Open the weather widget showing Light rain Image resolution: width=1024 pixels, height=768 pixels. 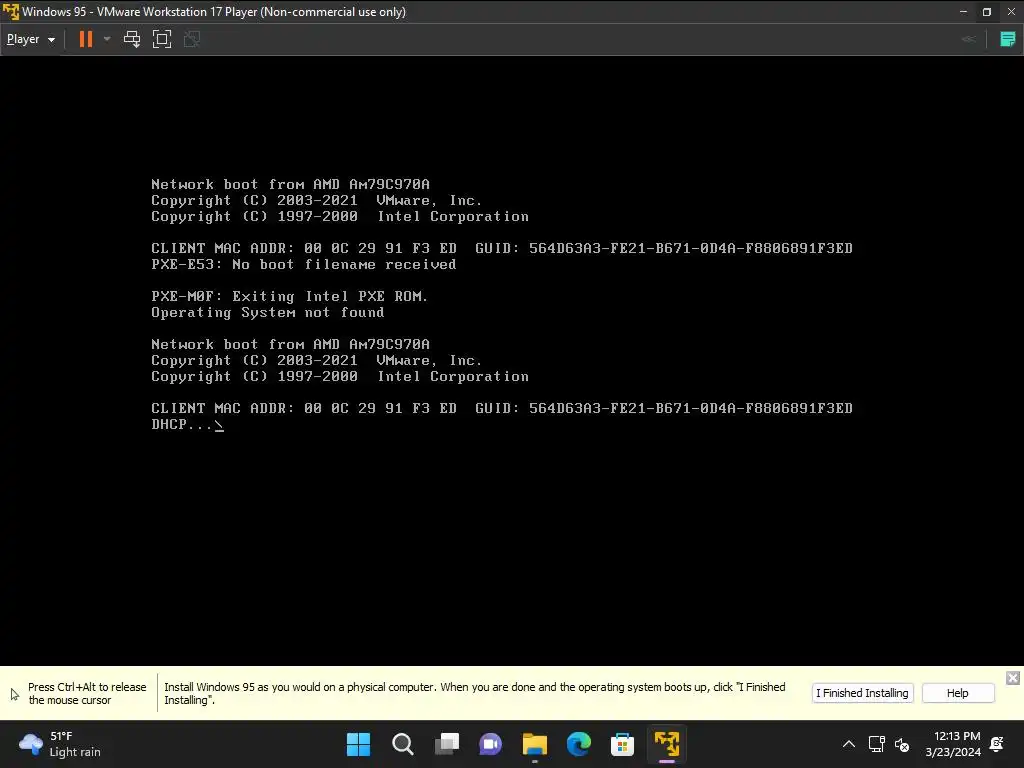coord(60,744)
